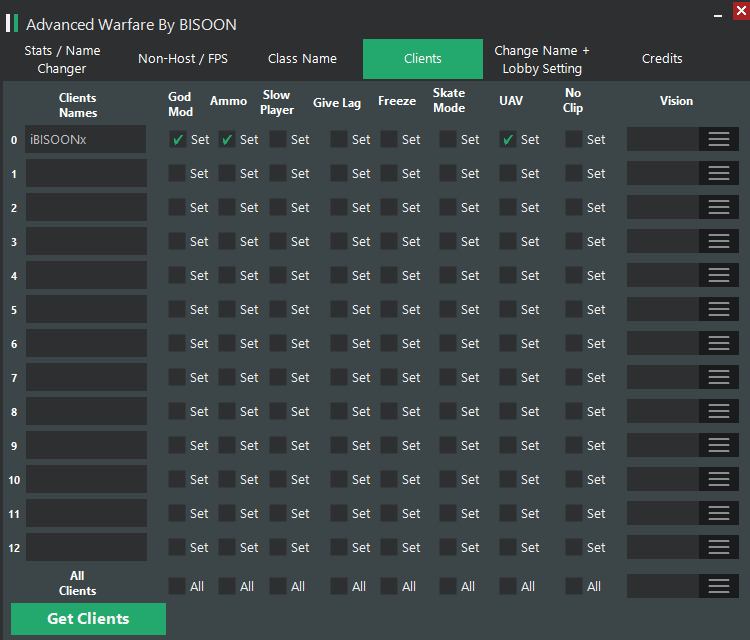750x640 pixels.
Task: Enable Give Lag for All Clients
Action: tap(339, 586)
